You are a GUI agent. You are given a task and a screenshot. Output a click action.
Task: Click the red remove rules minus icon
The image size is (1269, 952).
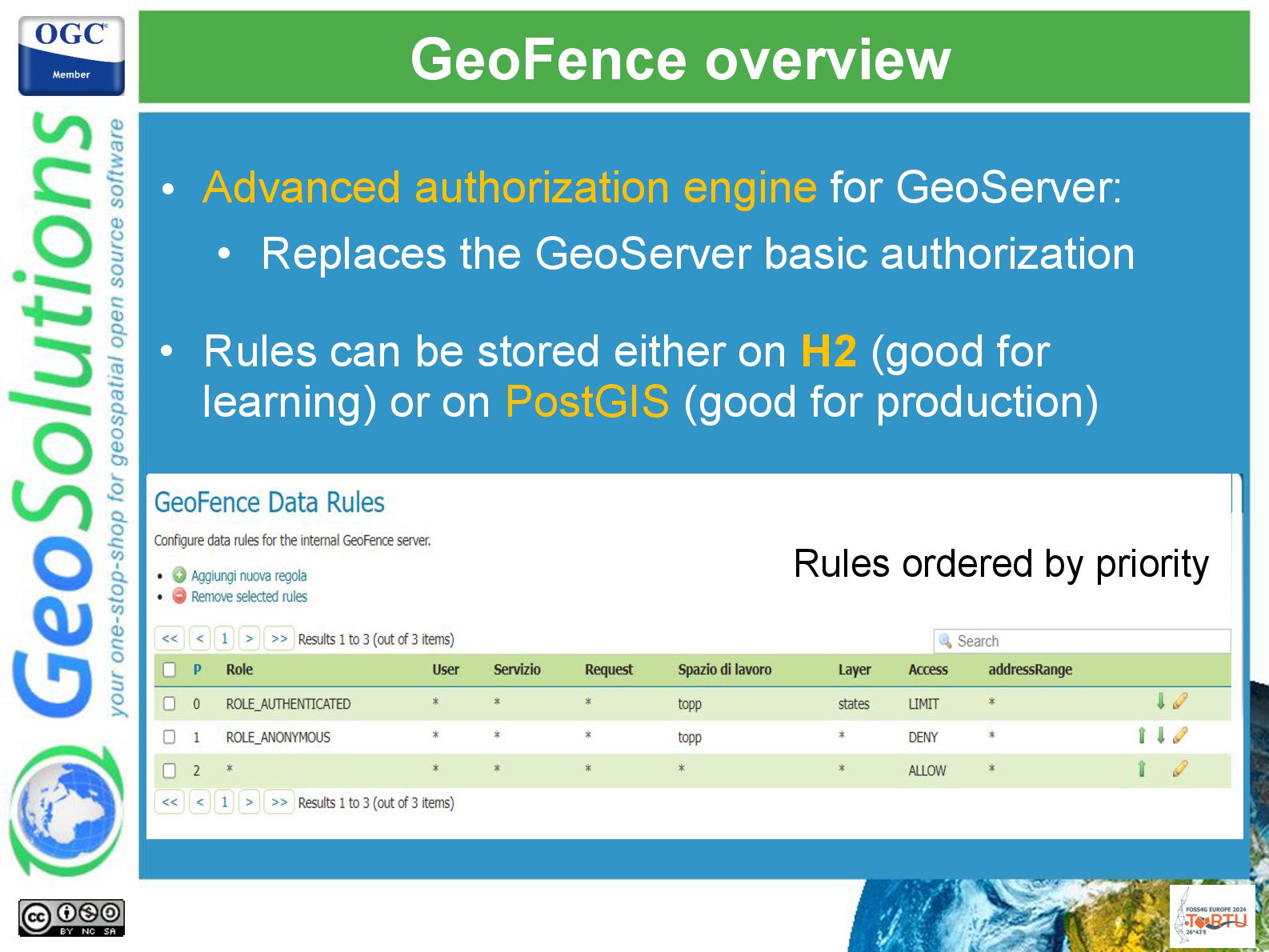point(179,596)
